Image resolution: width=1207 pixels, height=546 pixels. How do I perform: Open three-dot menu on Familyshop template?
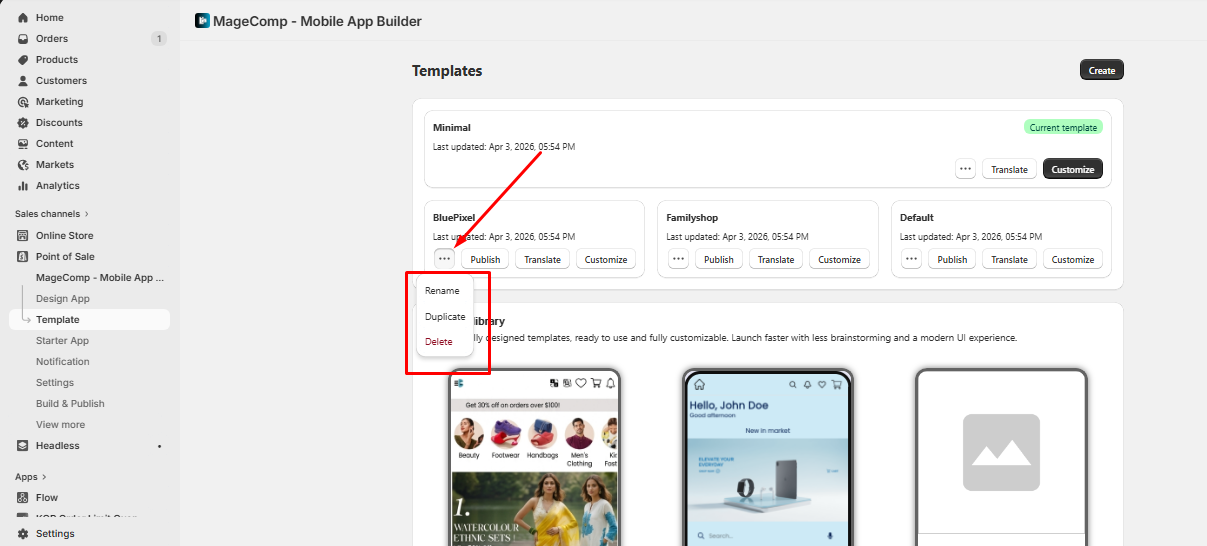[678, 259]
